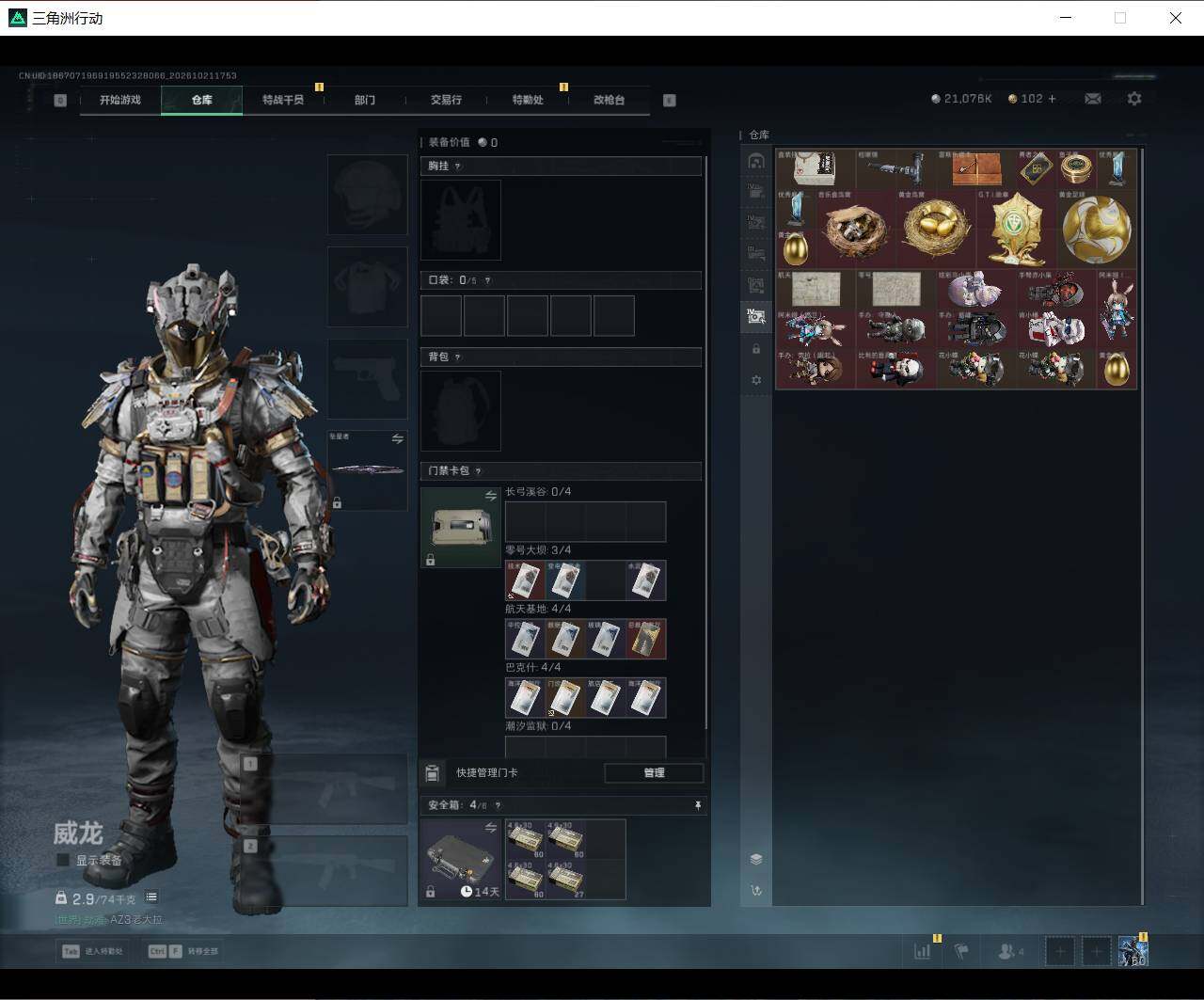This screenshot has width=1204, height=1000.
Task: Click swap arrows on key card case
Action: point(490,496)
